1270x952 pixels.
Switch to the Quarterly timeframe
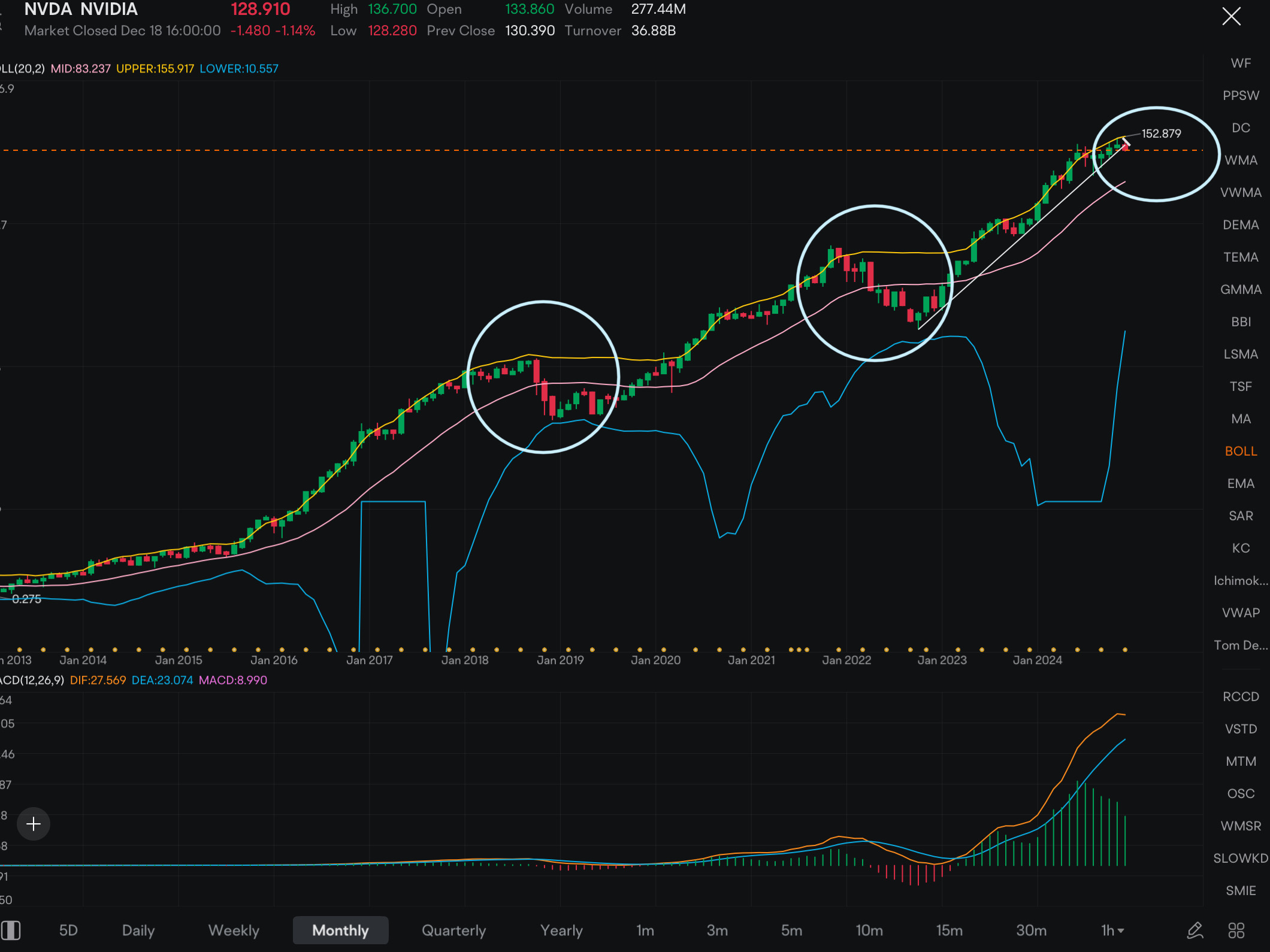point(453,930)
